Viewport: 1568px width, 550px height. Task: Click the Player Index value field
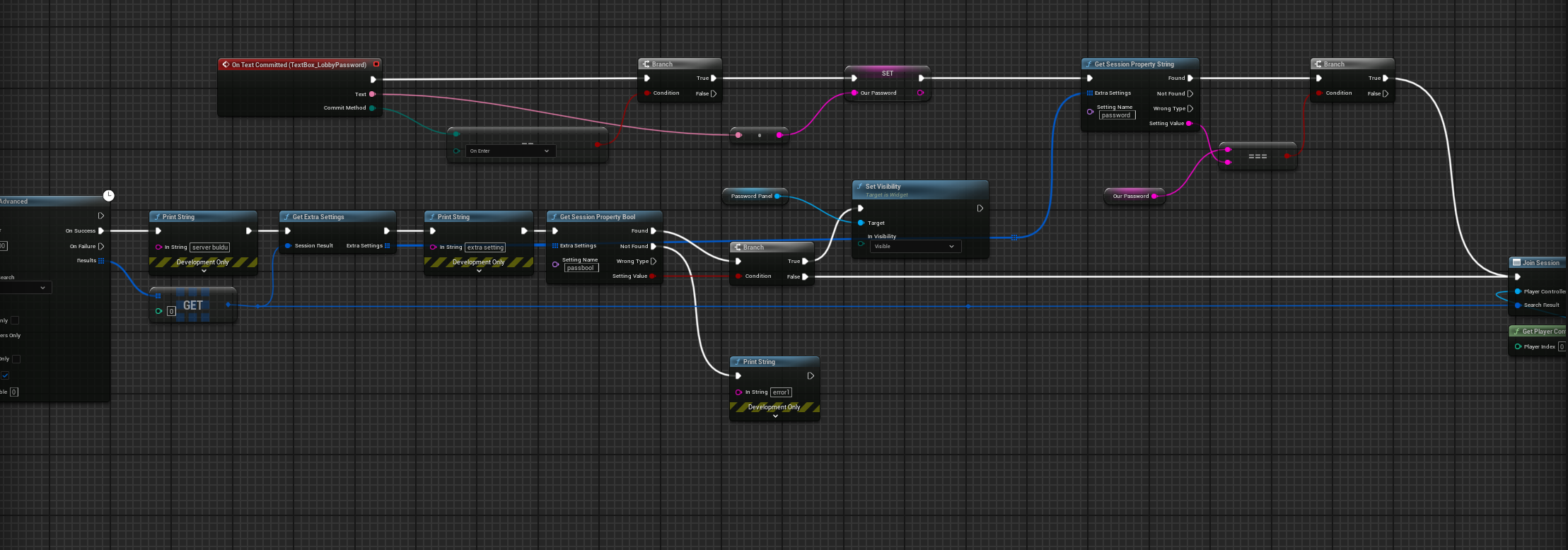[1562, 346]
